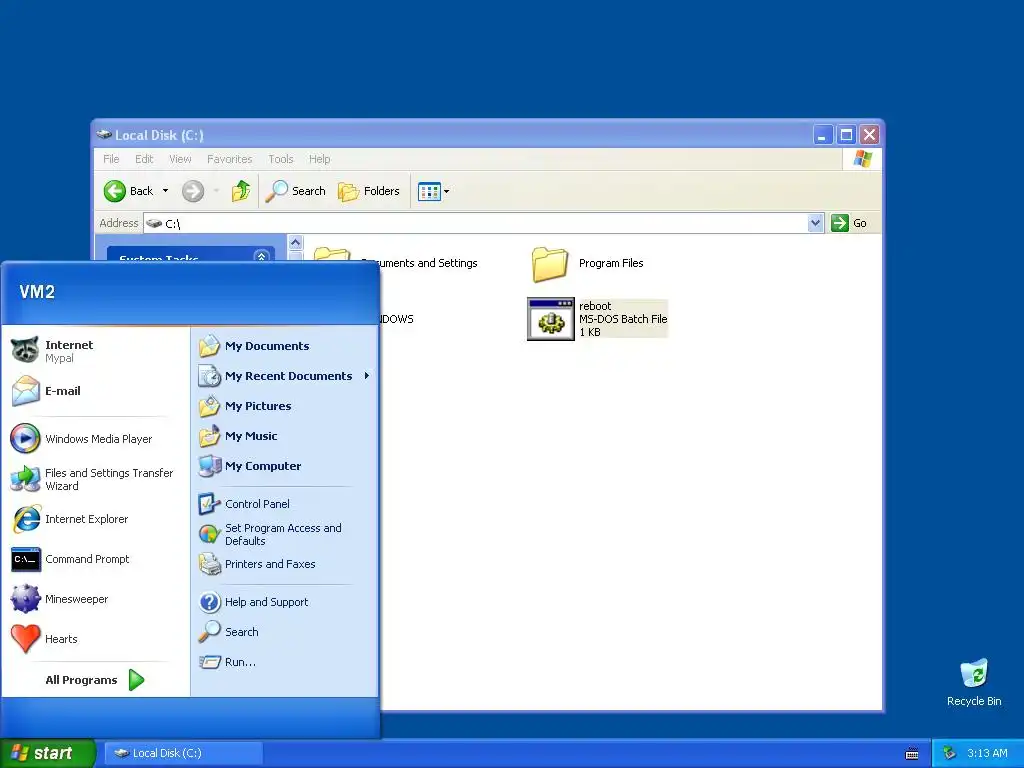The height and width of the screenshot is (768, 1024).
Task: Open the Help menu
Action: coord(319,159)
